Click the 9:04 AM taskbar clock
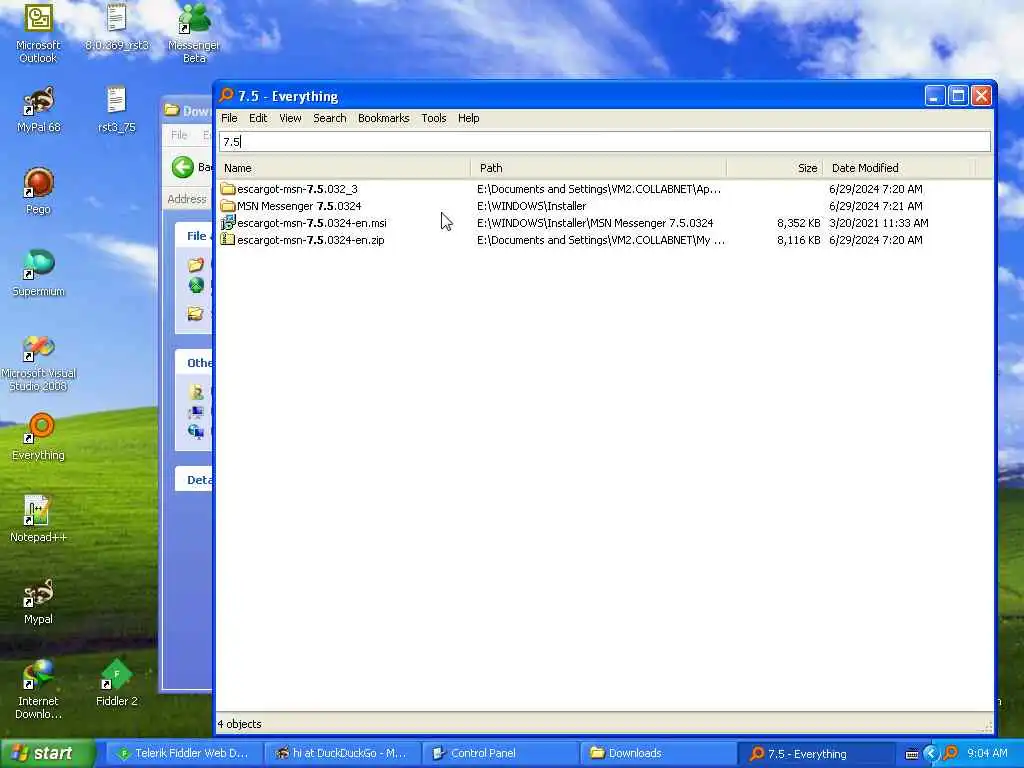 (x=987, y=754)
